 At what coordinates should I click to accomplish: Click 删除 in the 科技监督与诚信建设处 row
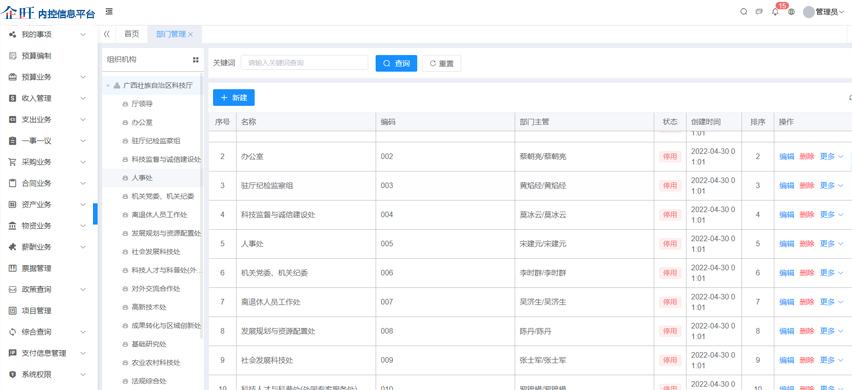[x=807, y=215]
